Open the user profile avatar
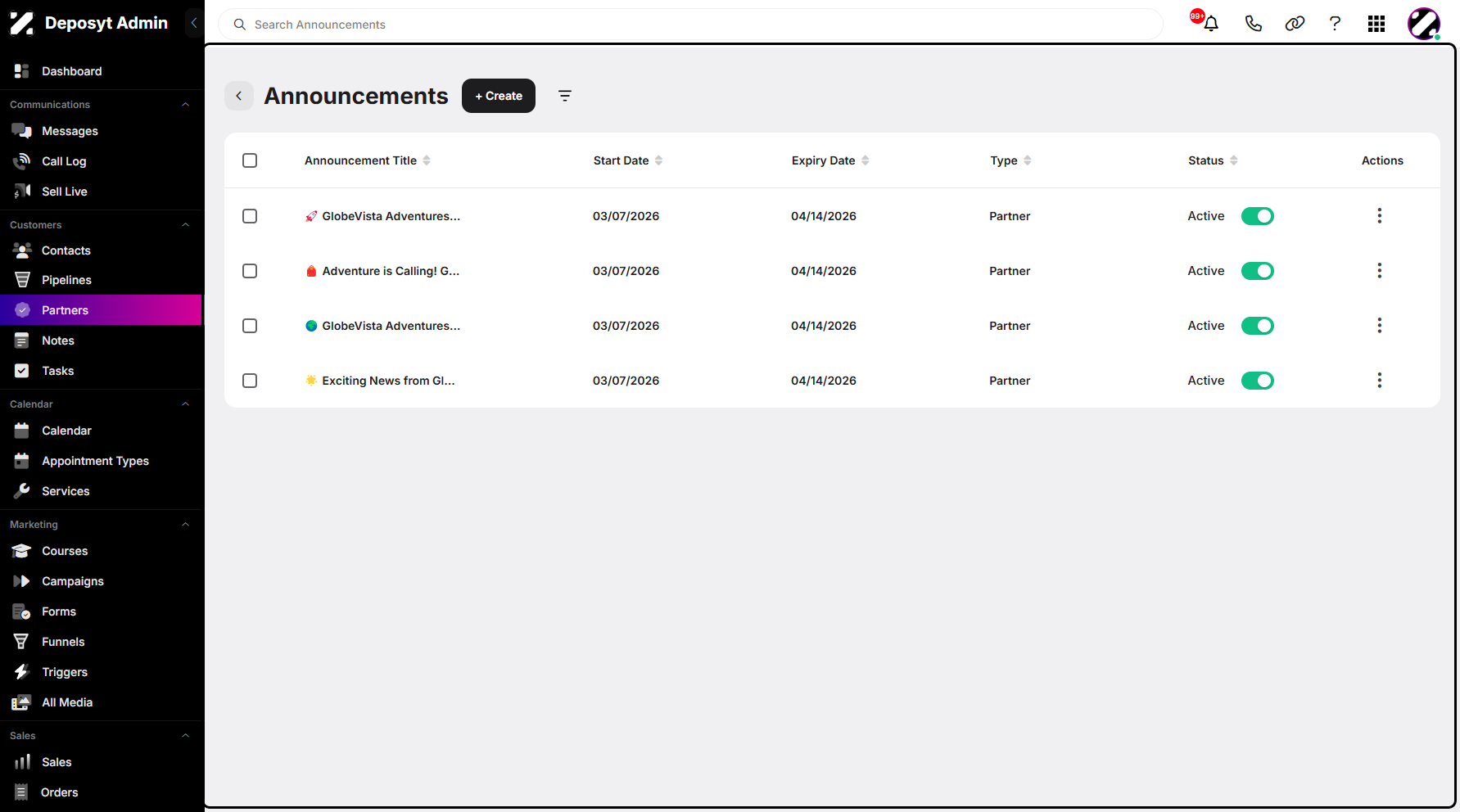The height and width of the screenshot is (812, 1460). [x=1424, y=24]
